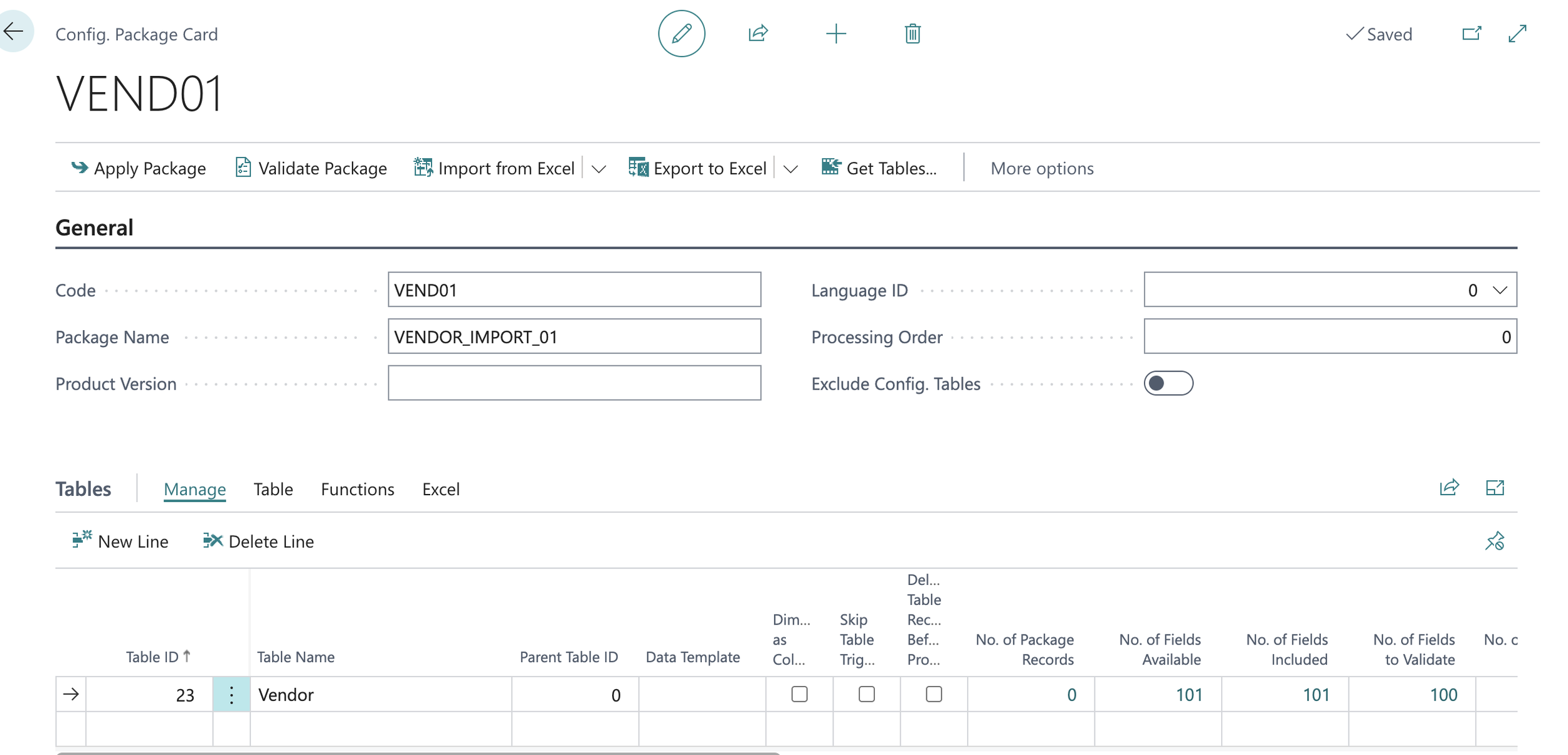Open No. of Fields Available value 101

pos(1189,695)
